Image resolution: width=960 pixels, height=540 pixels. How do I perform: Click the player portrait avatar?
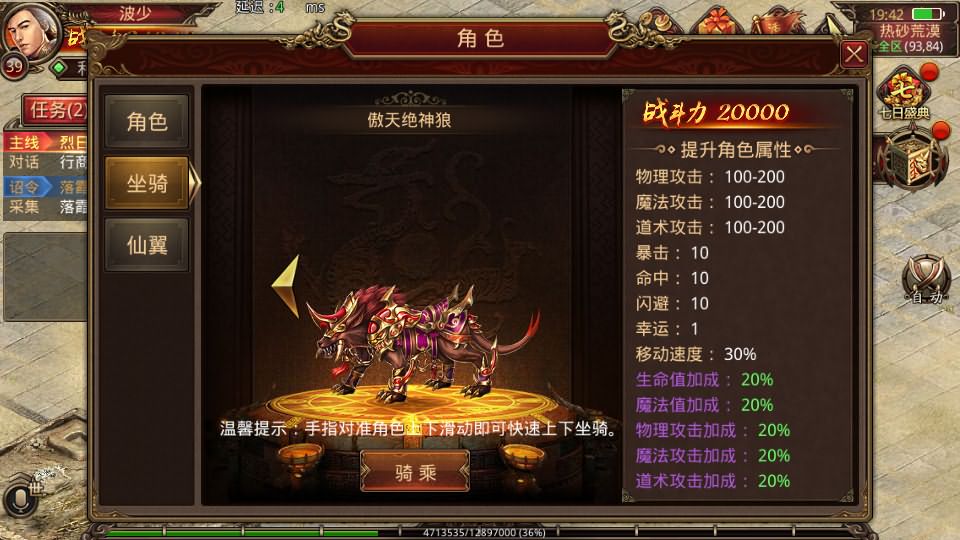pos(31,31)
